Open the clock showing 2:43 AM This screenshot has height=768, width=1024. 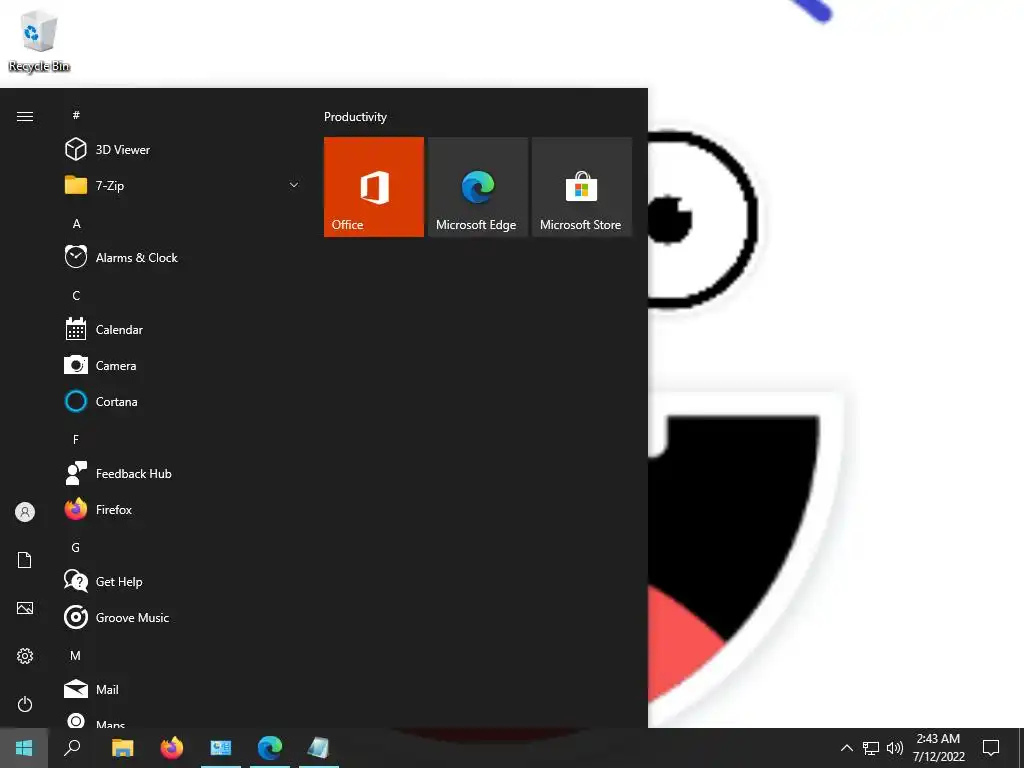pos(938,748)
